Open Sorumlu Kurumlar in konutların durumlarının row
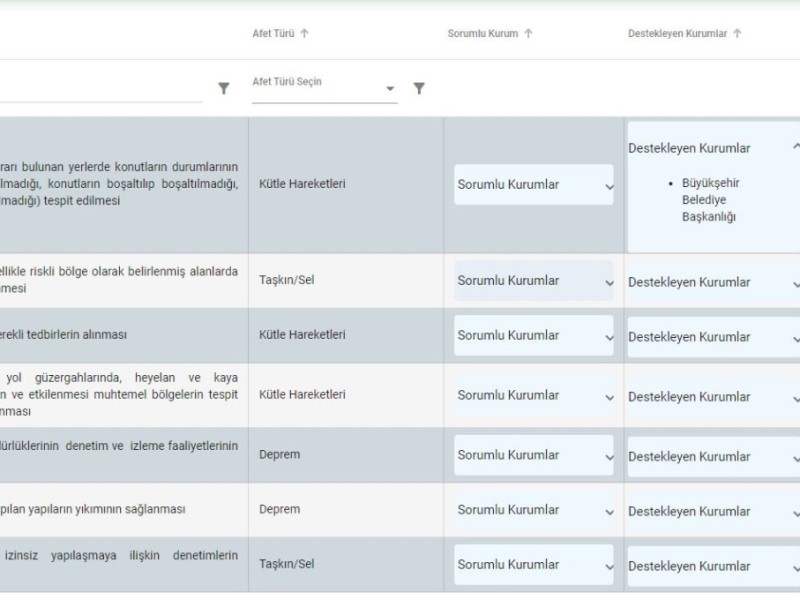Viewport: 800px width, 600px height. 534,185
